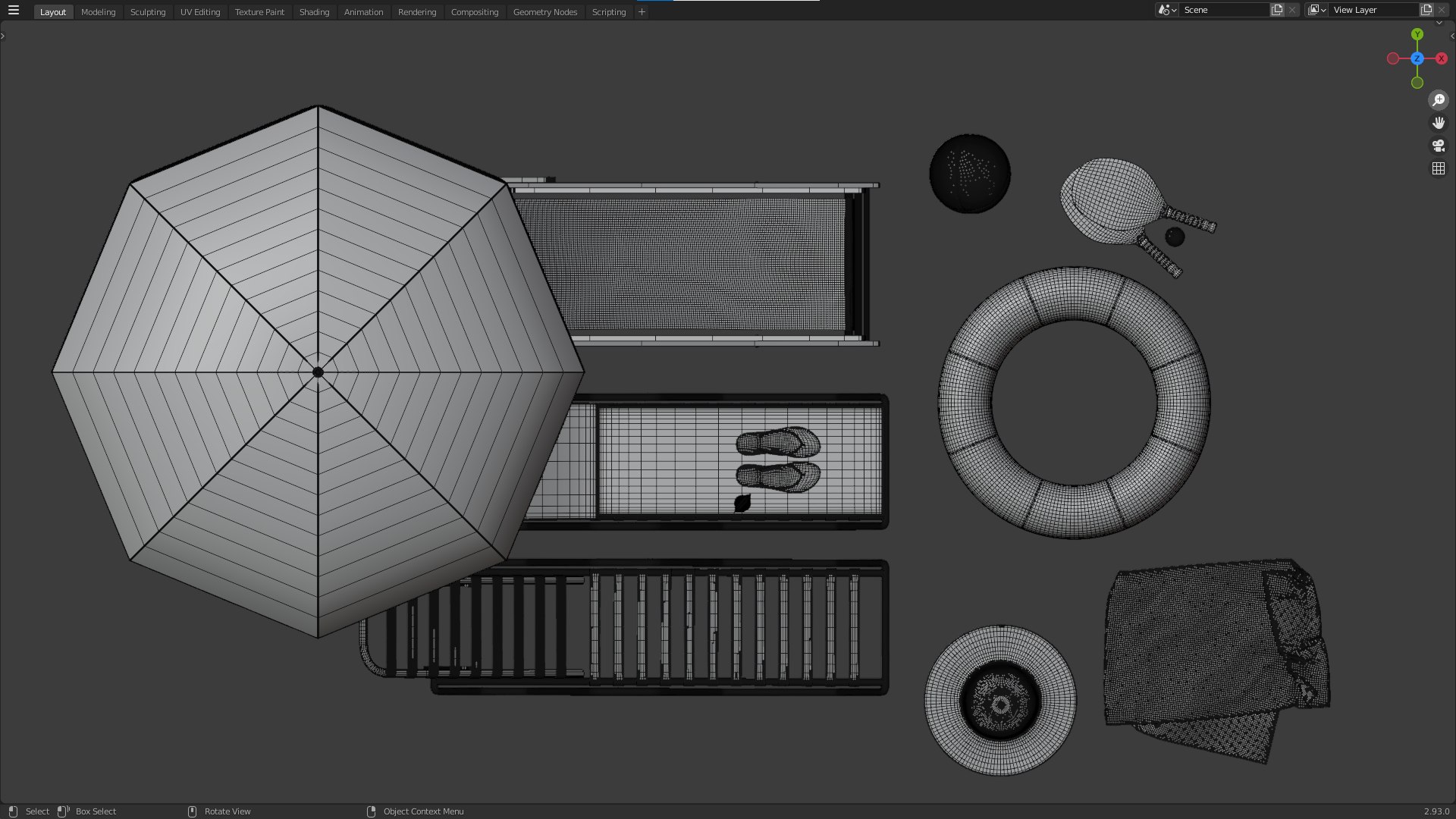The height and width of the screenshot is (819, 1456).
Task: Click the zoom view magnifier icon
Action: pyautogui.click(x=1438, y=100)
